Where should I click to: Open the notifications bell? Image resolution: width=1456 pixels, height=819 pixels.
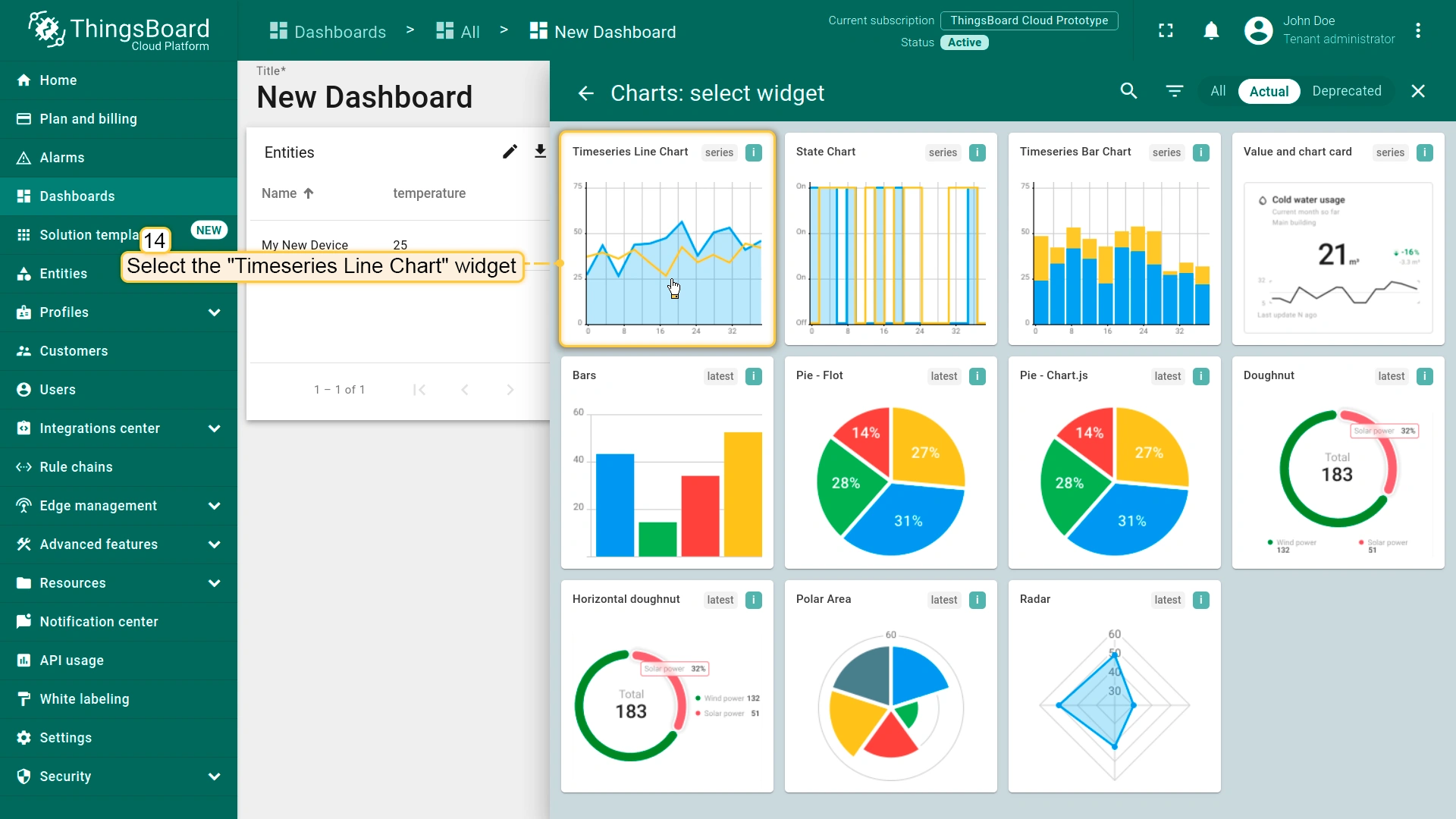pyautogui.click(x=1211, y=31)
